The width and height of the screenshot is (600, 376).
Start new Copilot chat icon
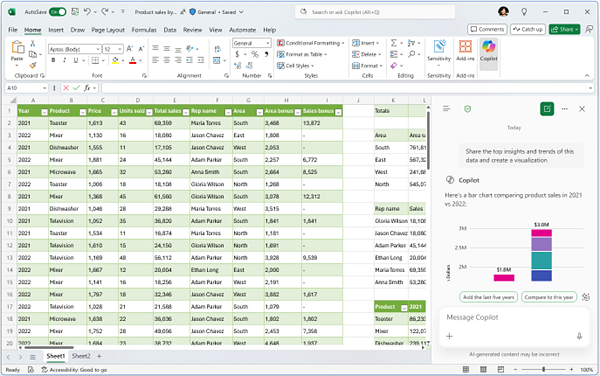547,109
